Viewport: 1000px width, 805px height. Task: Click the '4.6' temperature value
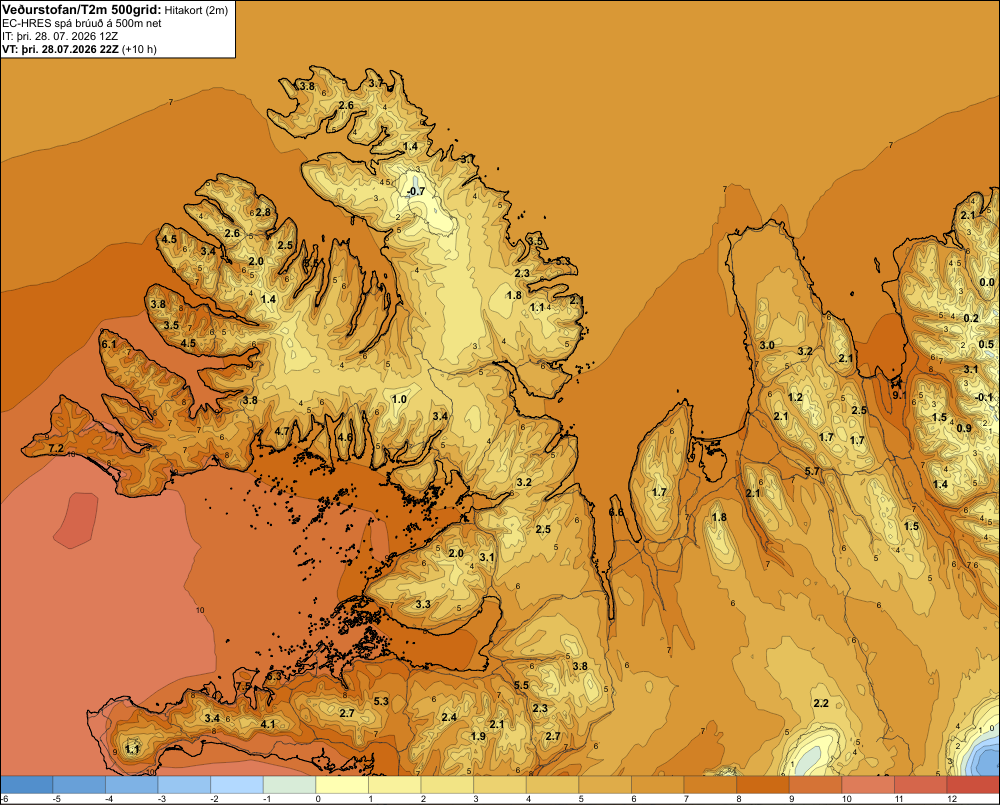pos(345,437)
